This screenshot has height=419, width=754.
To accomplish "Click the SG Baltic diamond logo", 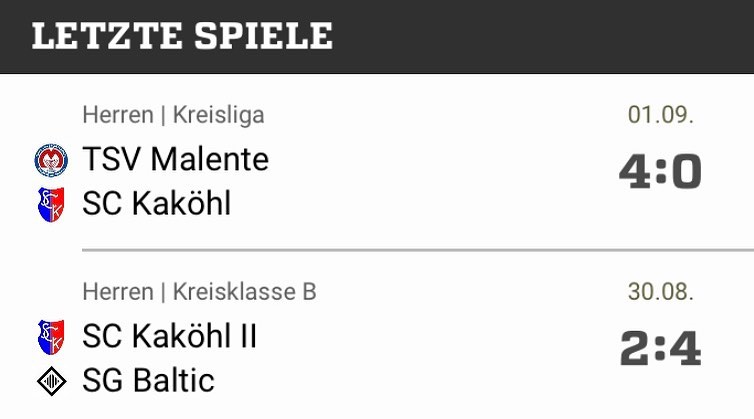I will coord(51,381).
